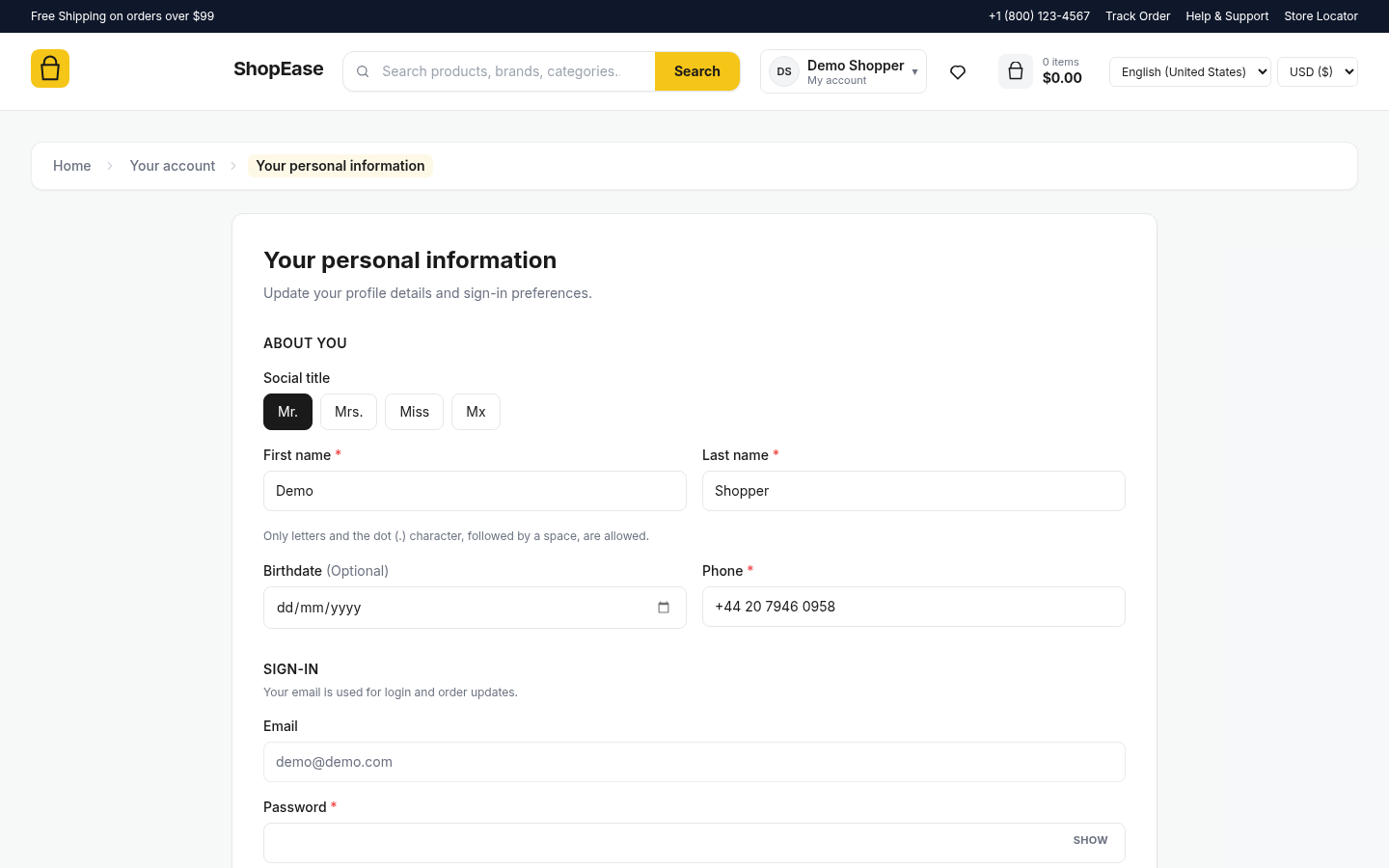The width and height of the screenshot is (1389, 868).
Task: Click the Your personal information heading
Action: coord(410,260)
